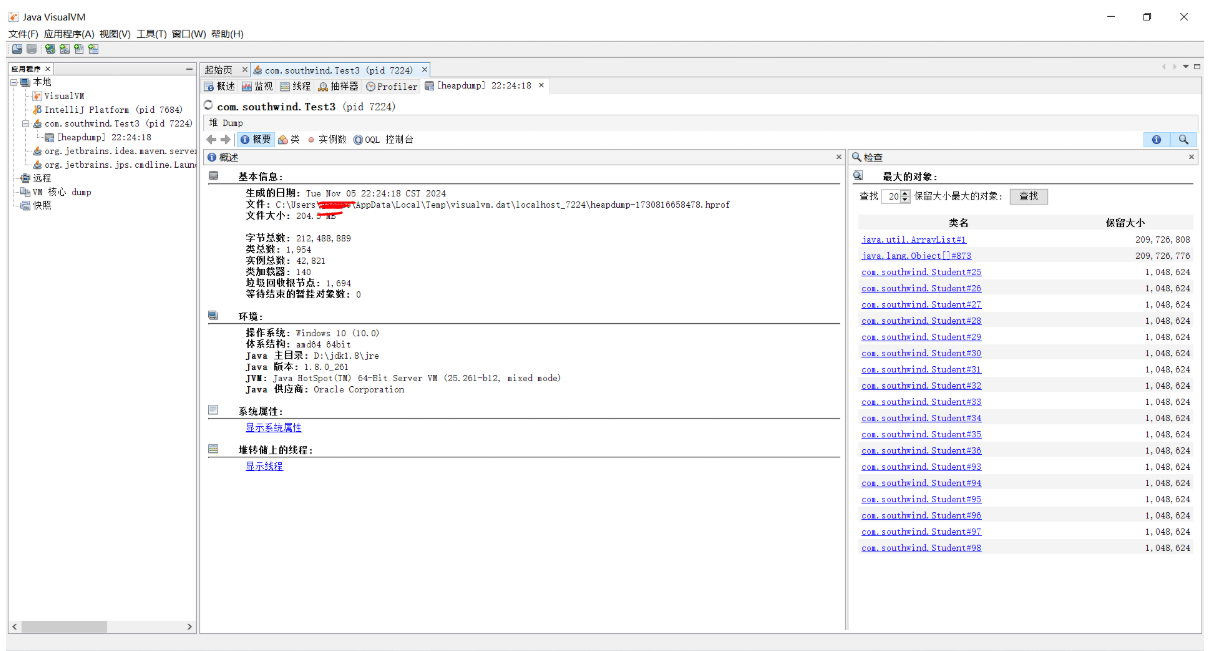
Task: Open the 文件(F) menu
Action: click(x=23, y=34)
